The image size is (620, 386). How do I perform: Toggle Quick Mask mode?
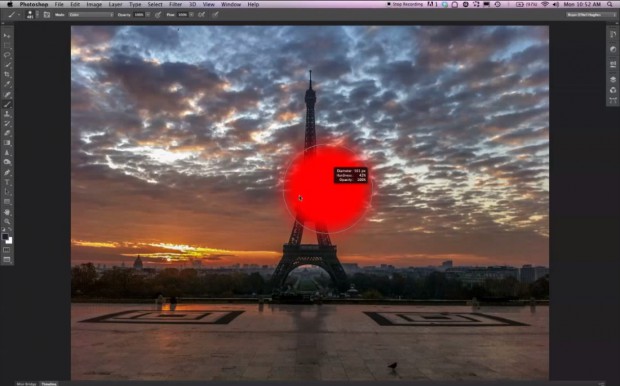[x=7, y=250]
